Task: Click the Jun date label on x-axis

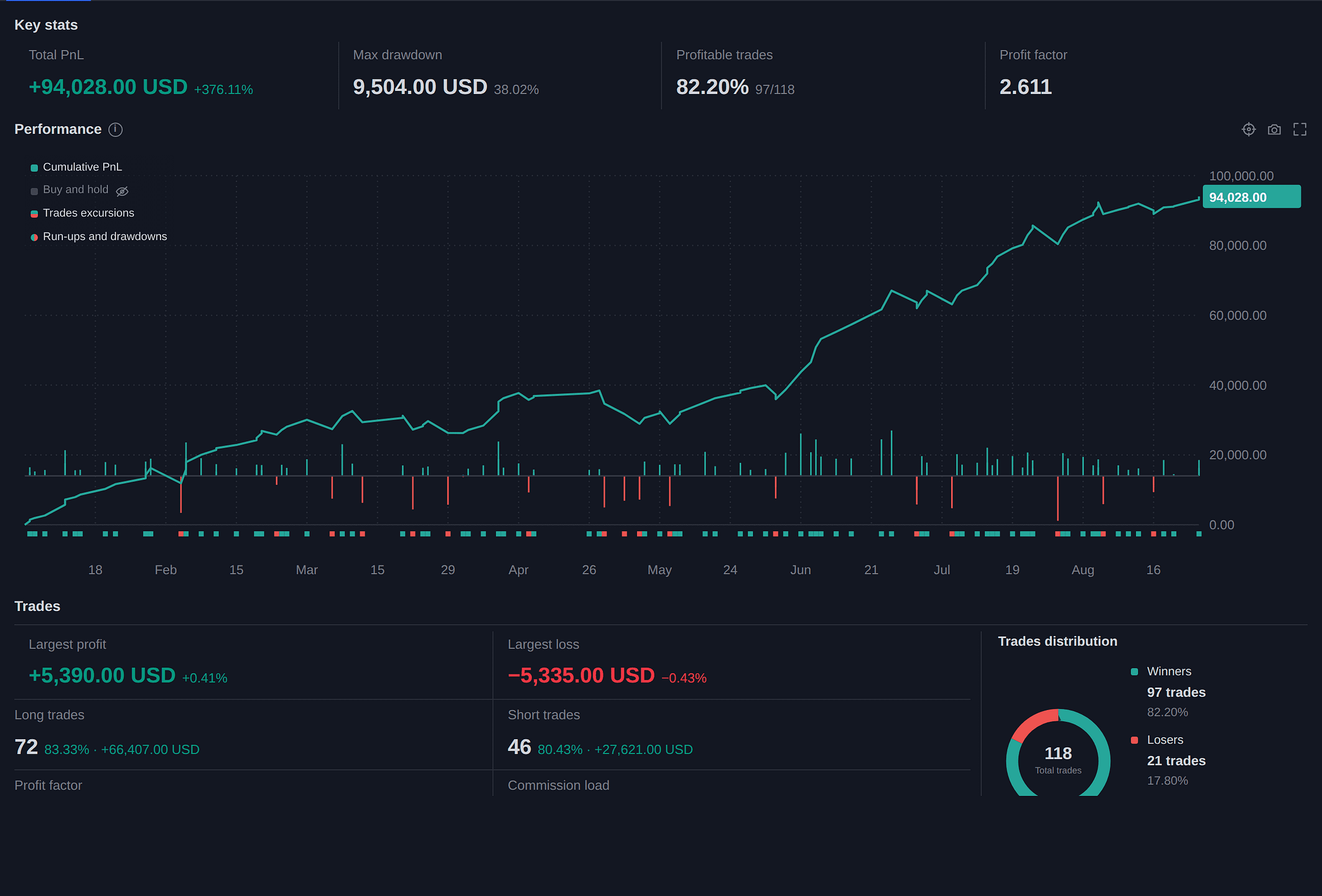Action: click(800, 570)
